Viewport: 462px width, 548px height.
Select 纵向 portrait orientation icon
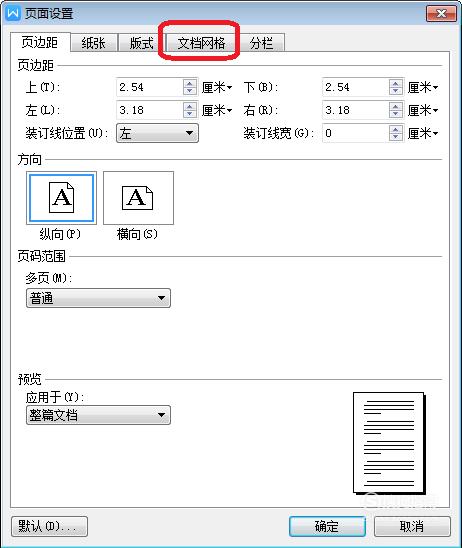(x=62, y=198)
